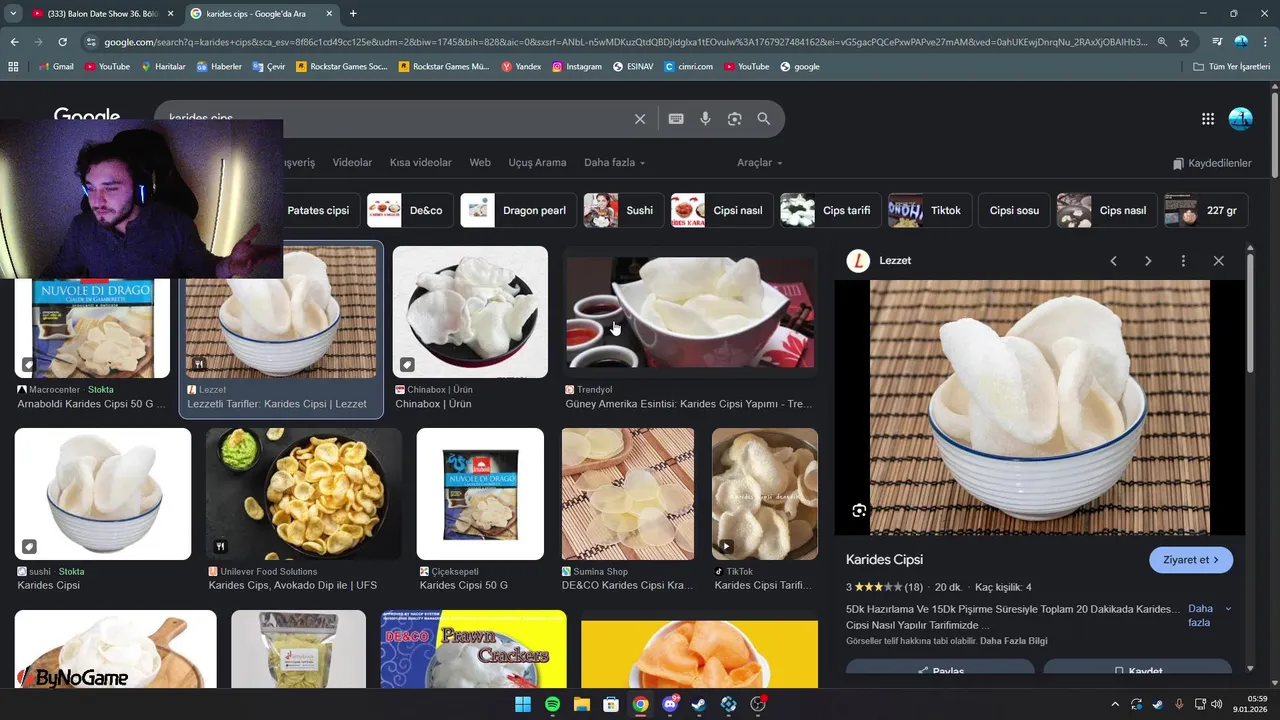
Task: Open Rockstar Games Soc... bookmark
Action: pos(341,66)
